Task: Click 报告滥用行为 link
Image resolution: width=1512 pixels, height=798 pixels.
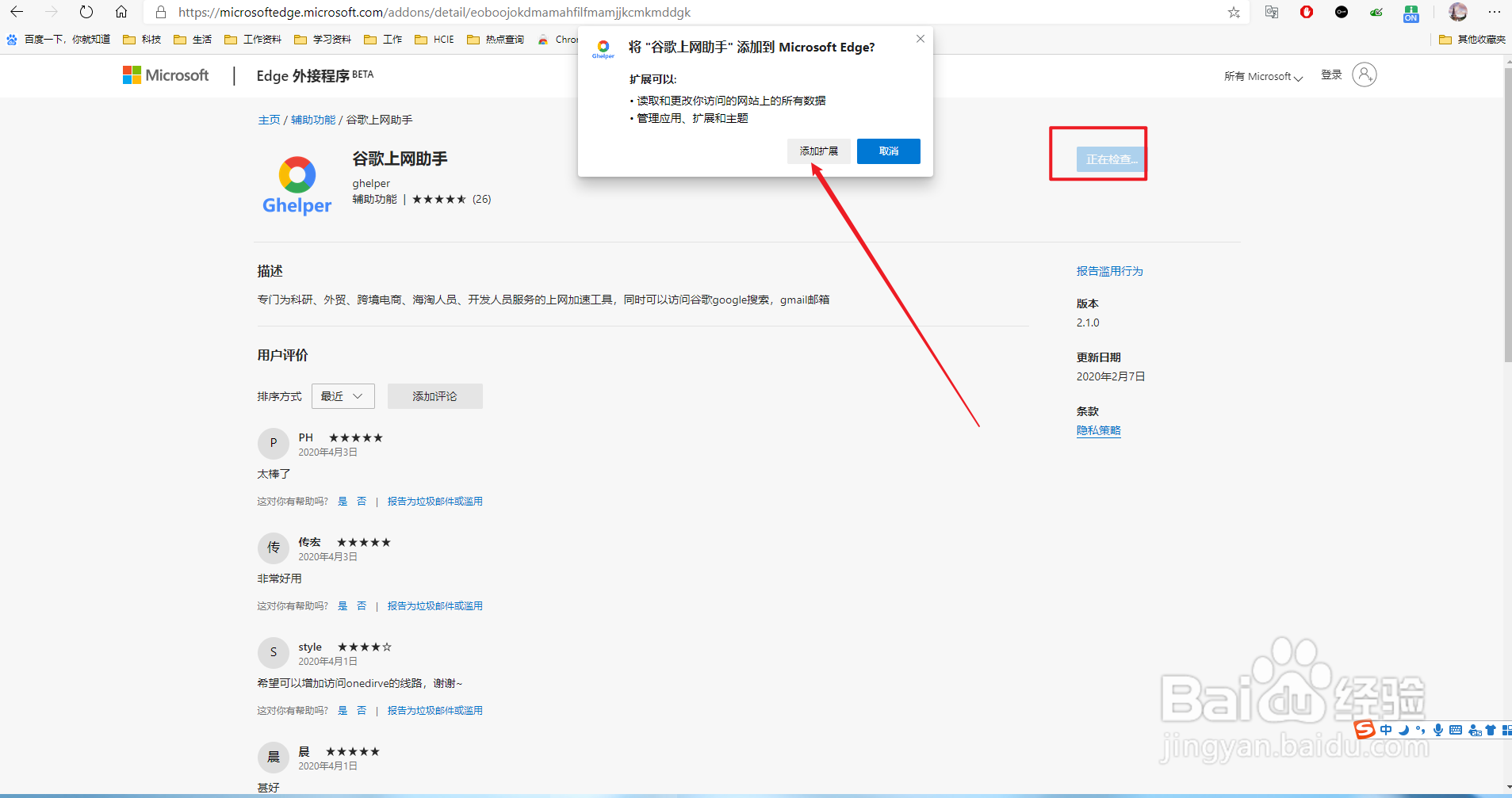Action: [x=1110, y=271]
